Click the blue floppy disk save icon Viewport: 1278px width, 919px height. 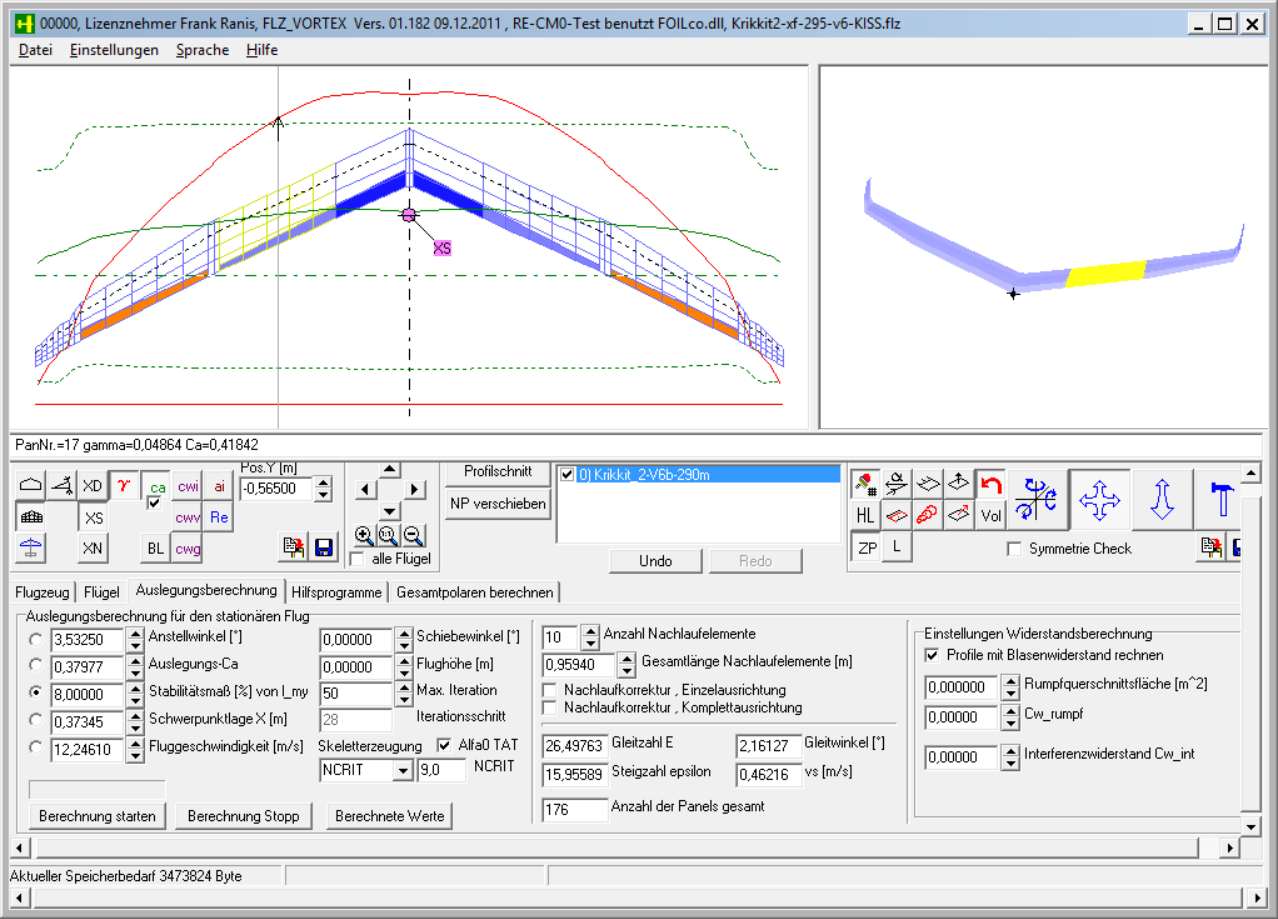323,547
